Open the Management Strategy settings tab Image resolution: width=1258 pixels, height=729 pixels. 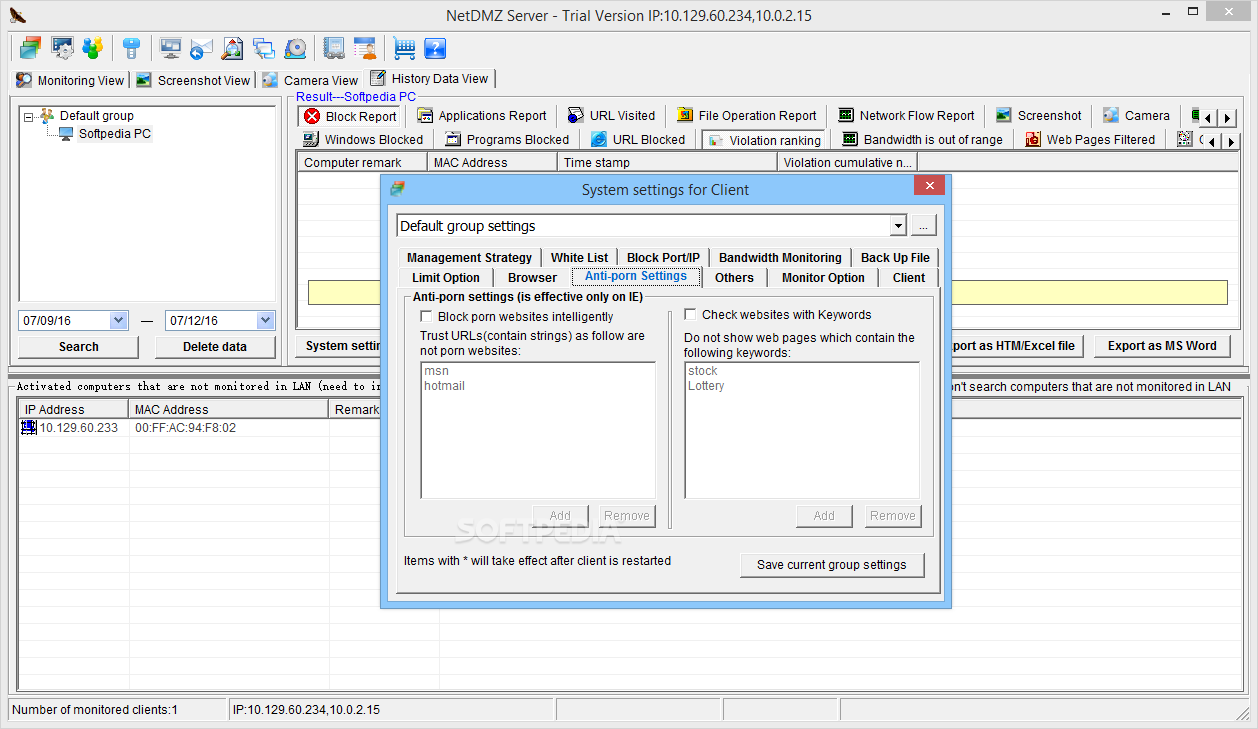tap(469, 258)
